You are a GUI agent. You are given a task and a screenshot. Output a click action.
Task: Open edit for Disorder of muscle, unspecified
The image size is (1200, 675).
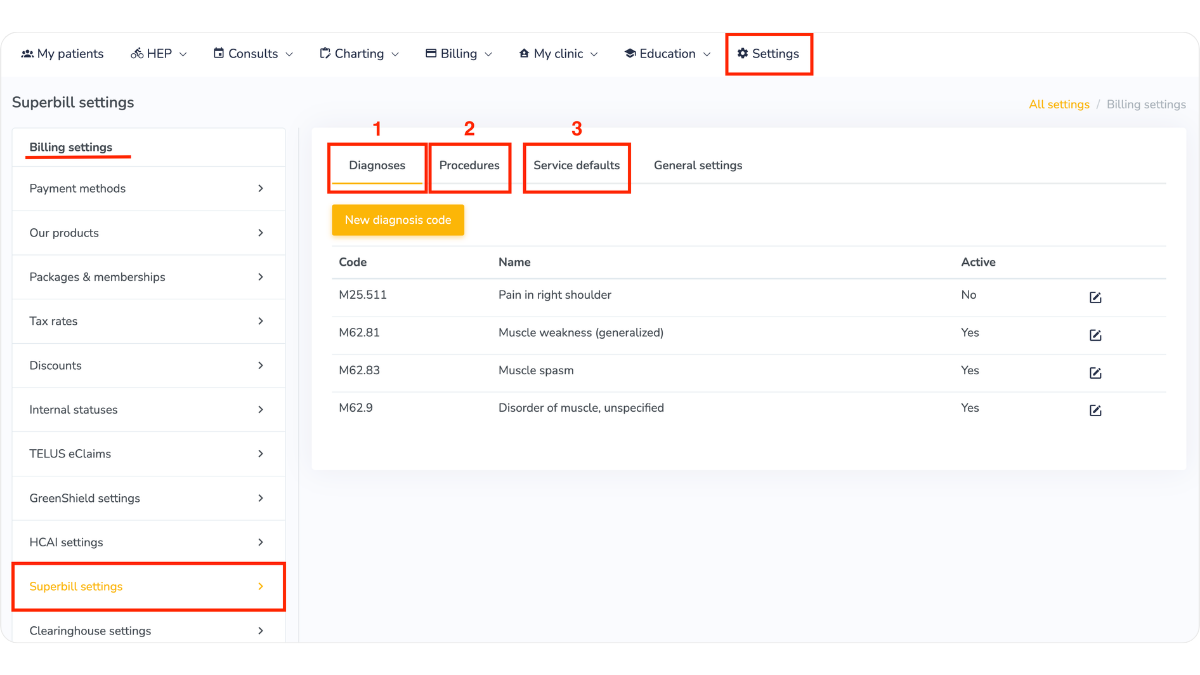coord(1095,410)
